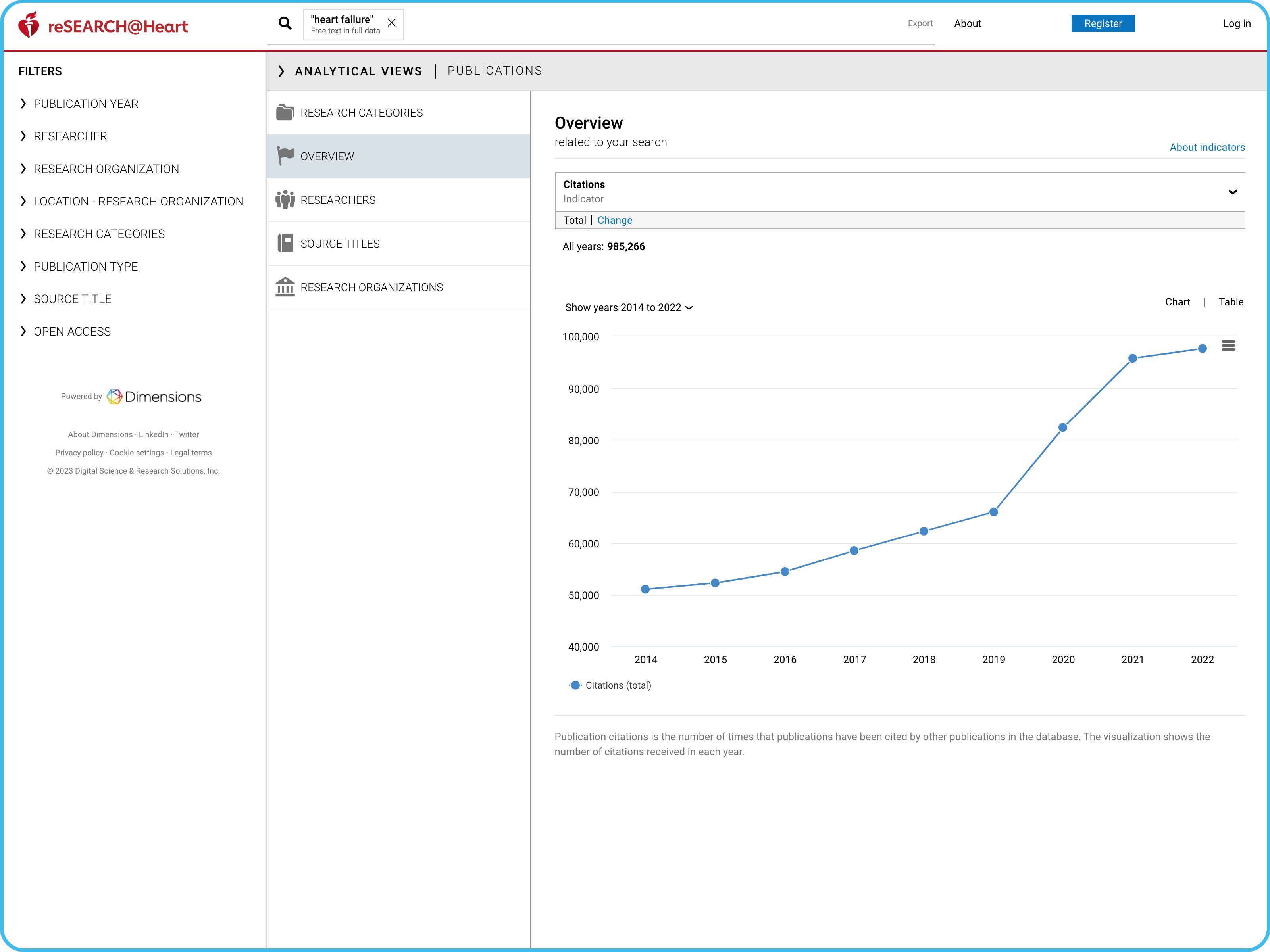
Task: Expand the Publication Year filter
Action: 86,104
